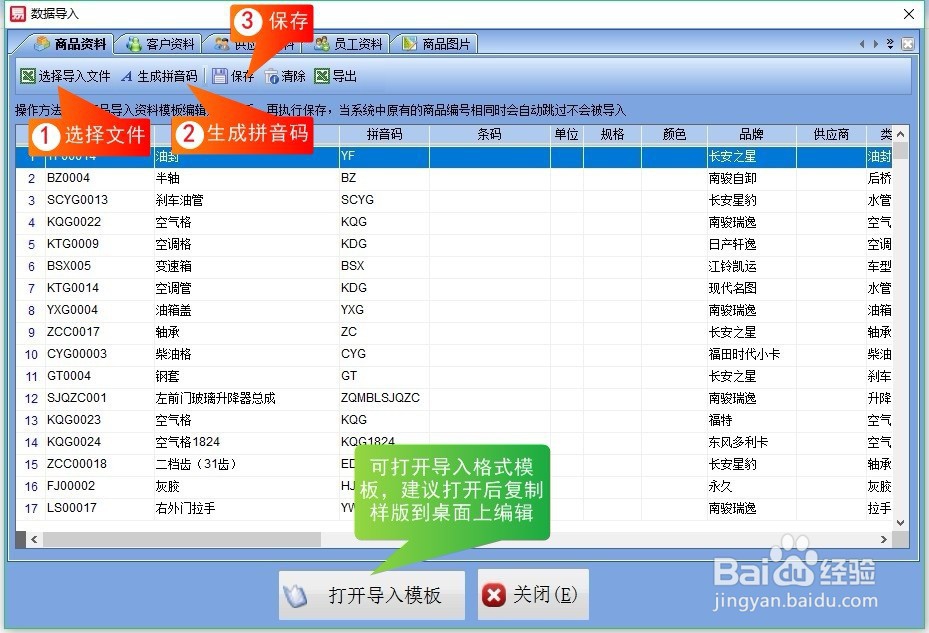This screenshot has width=929, height=633.
Task: Switch to the 商品资料 tab
Action: 71,44
